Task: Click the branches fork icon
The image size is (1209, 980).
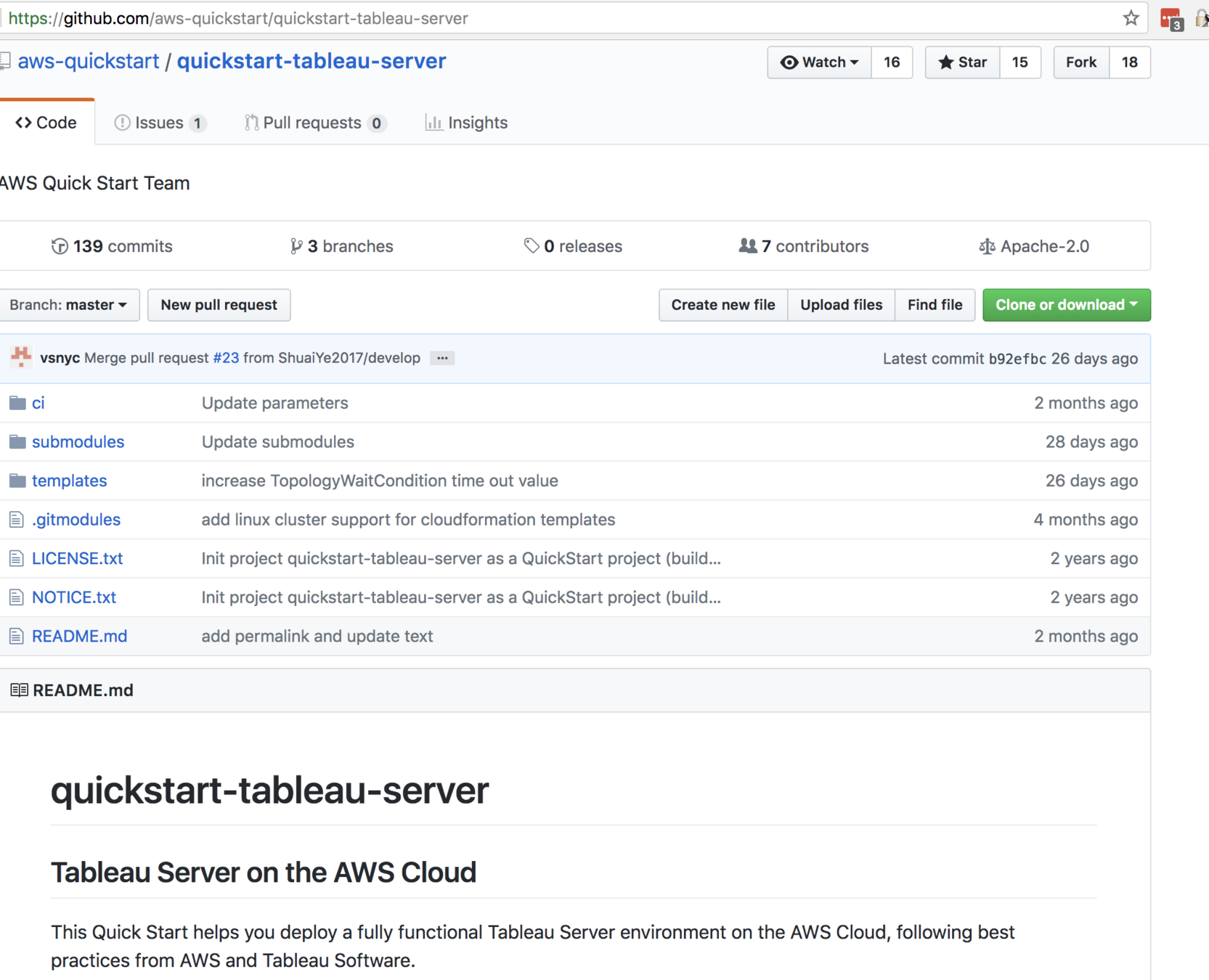Action: 296,246
